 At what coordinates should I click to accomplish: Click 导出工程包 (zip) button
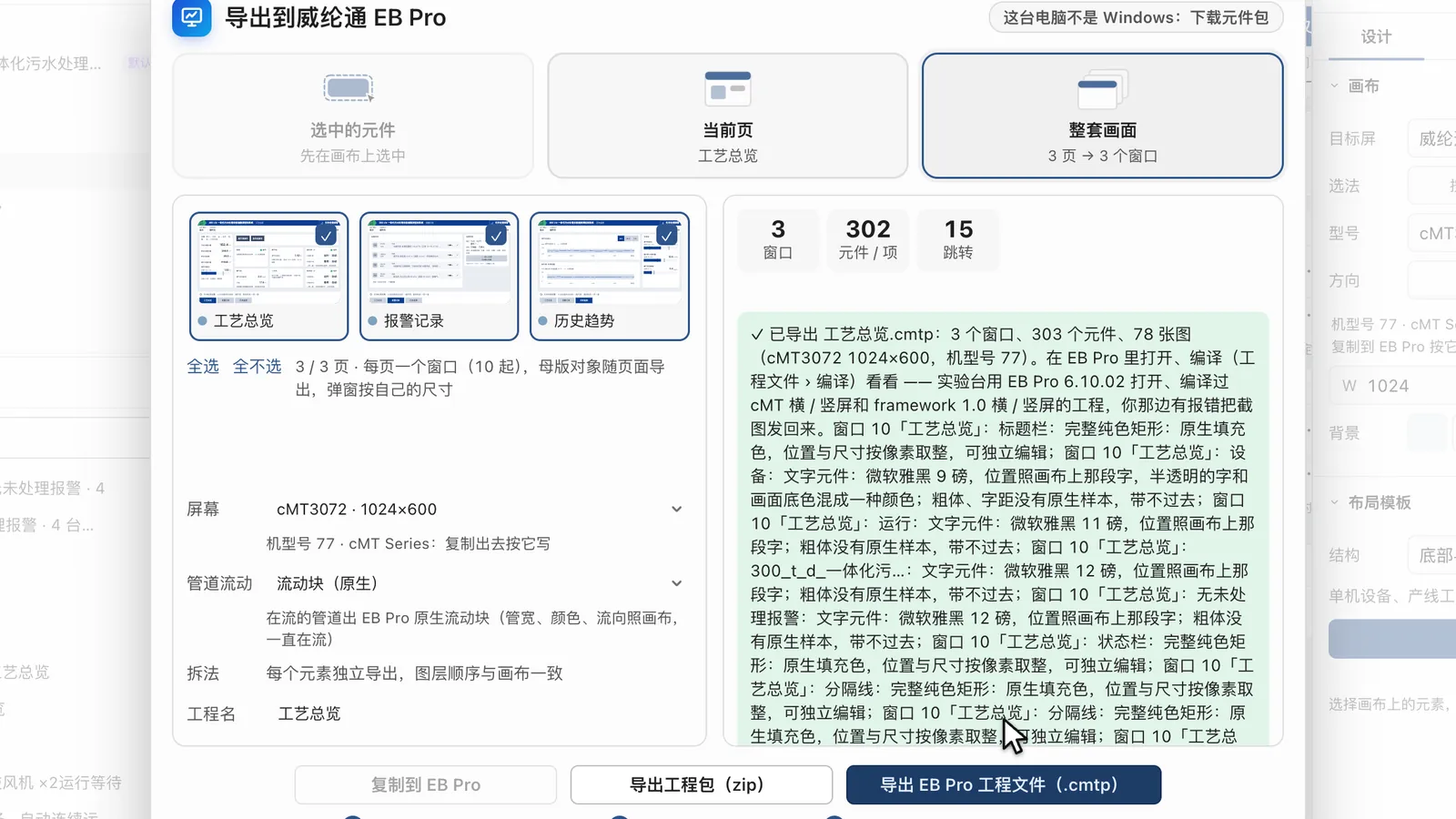pos(701,784)
